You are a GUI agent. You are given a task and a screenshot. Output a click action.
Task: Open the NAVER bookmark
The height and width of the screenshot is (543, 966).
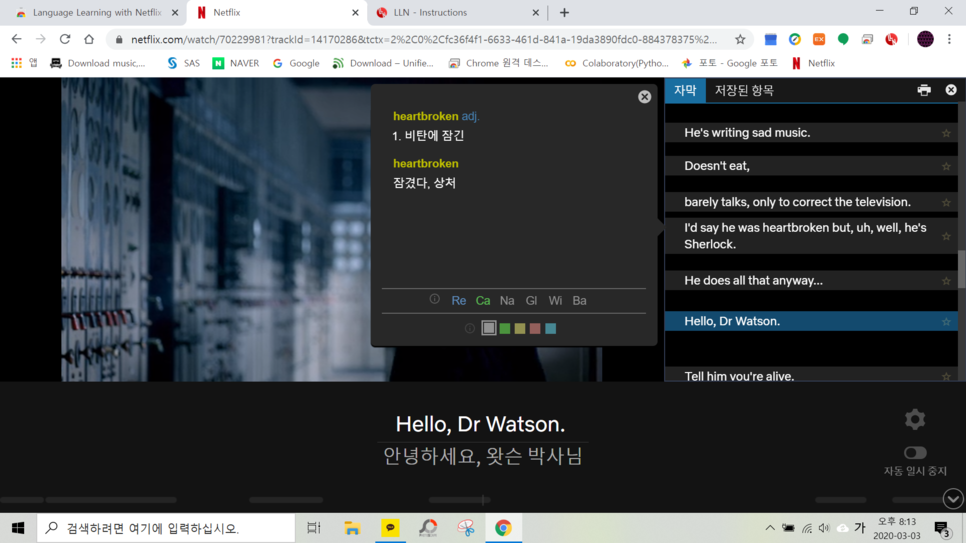[236, 63]
